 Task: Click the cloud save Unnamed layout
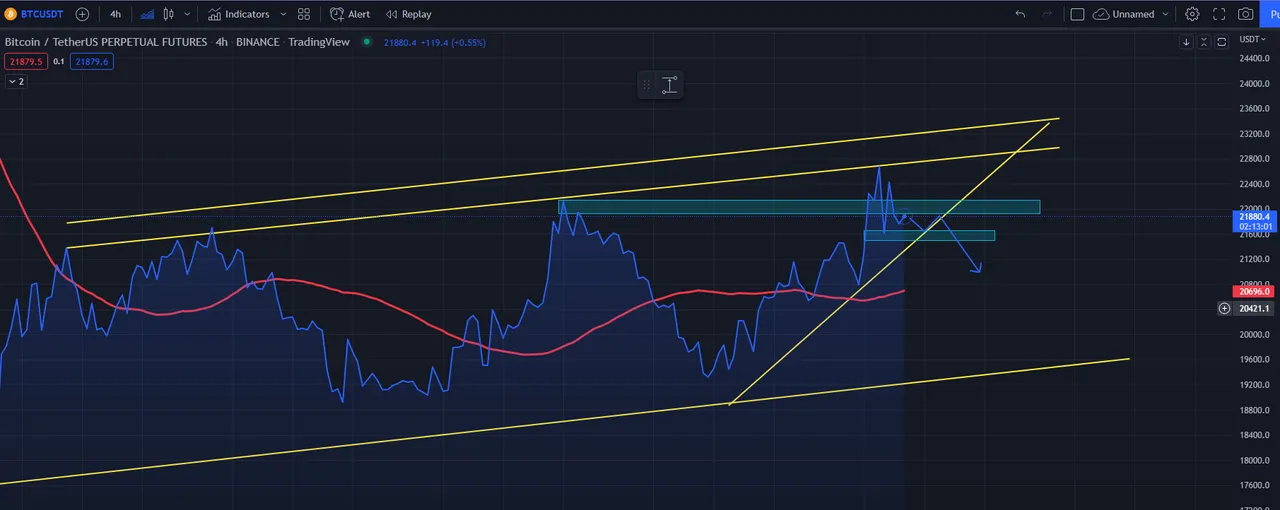point(1124,14)
